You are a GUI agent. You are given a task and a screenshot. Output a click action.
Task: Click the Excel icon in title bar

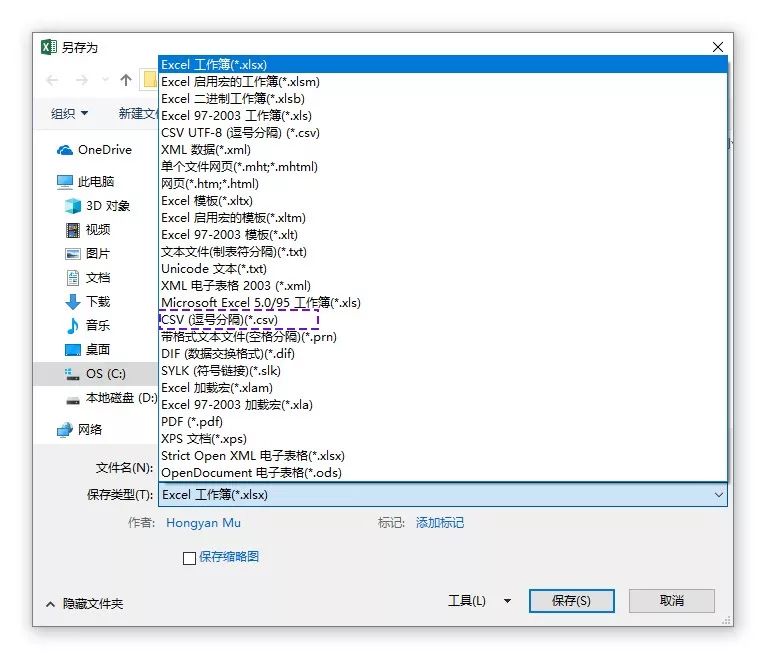(x=48, y=47)
